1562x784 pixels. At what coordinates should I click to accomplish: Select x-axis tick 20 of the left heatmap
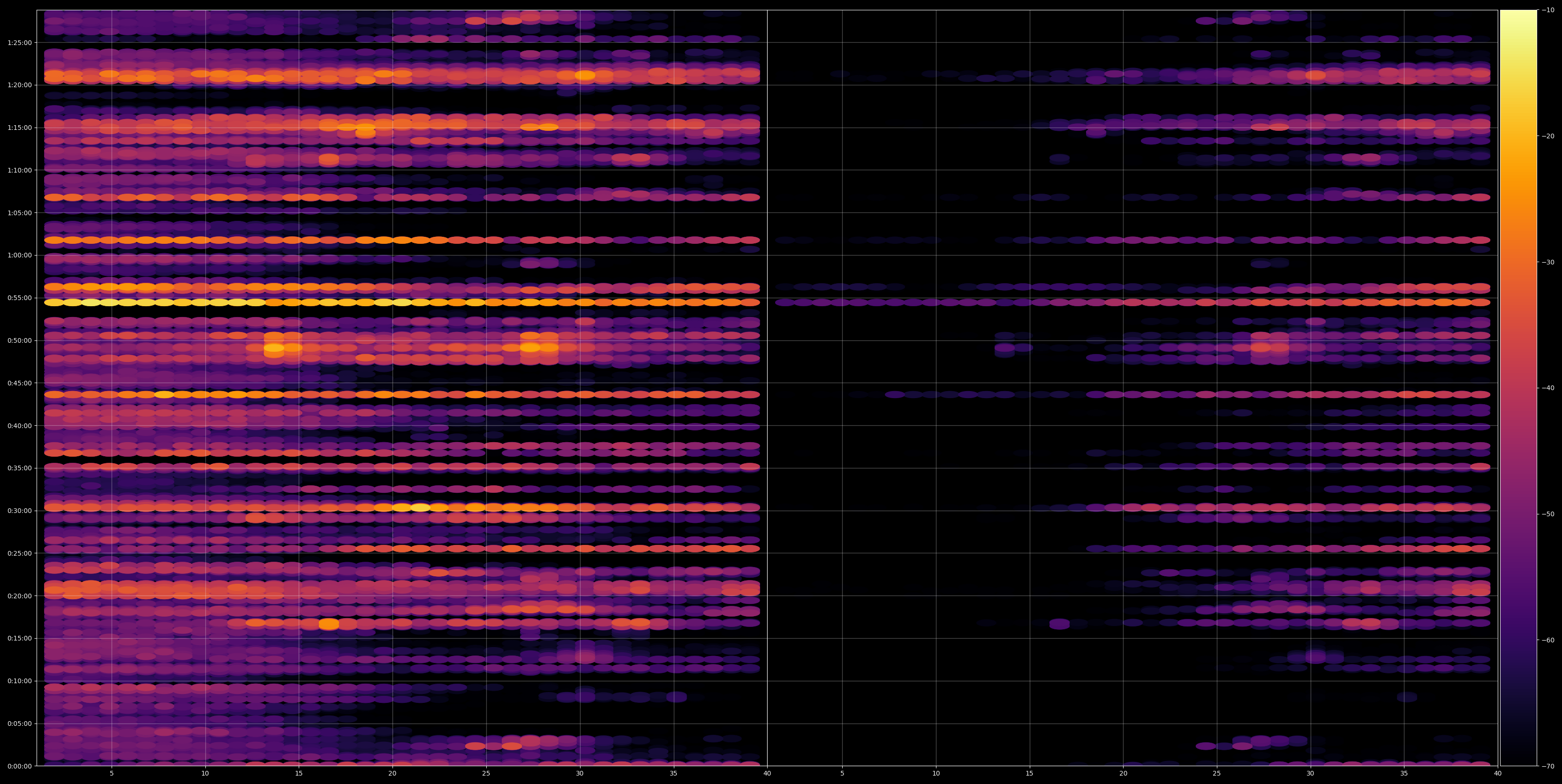[x=392, y=774]
